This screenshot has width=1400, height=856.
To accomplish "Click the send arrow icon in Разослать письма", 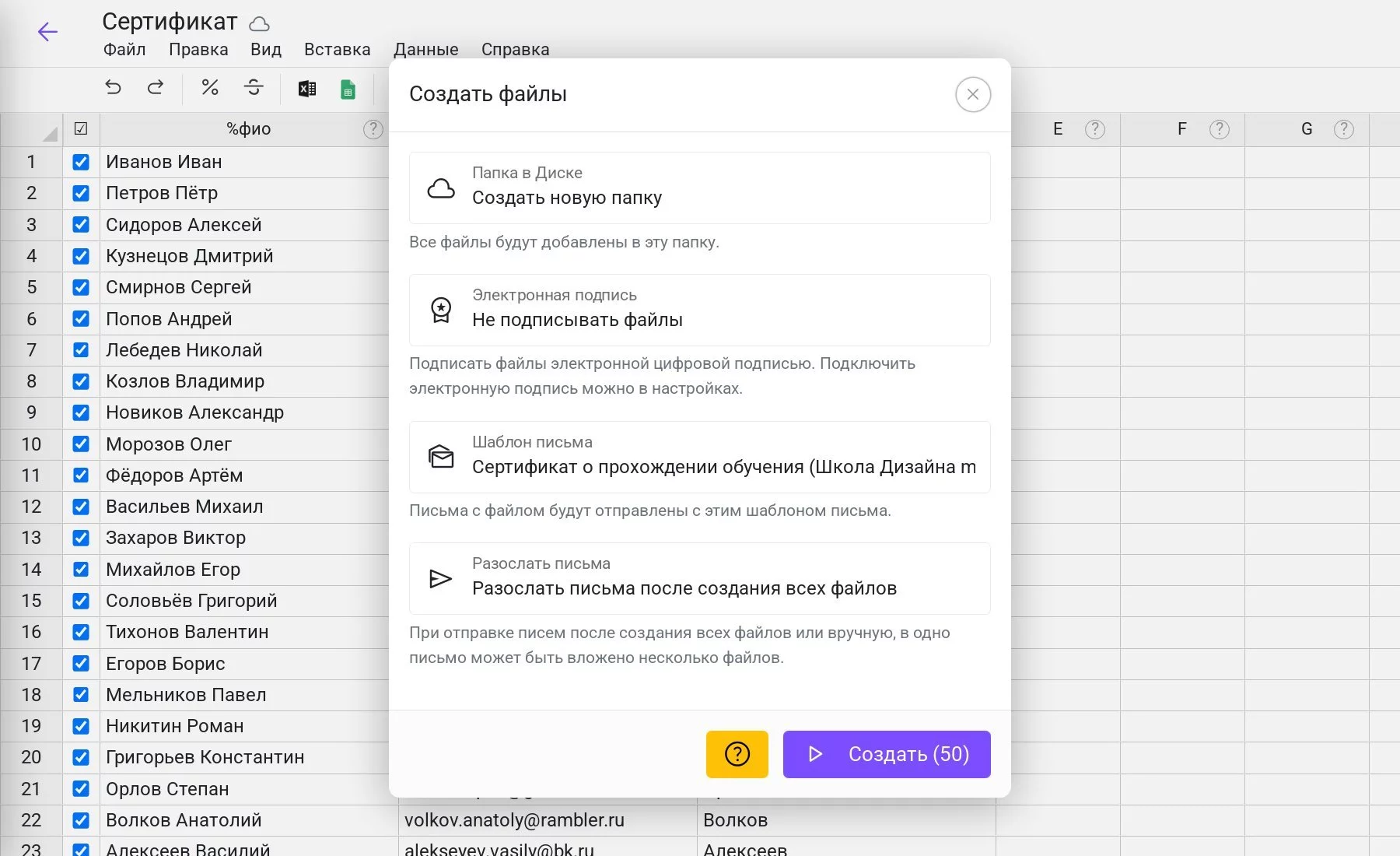I will click(x=441, y=578).
